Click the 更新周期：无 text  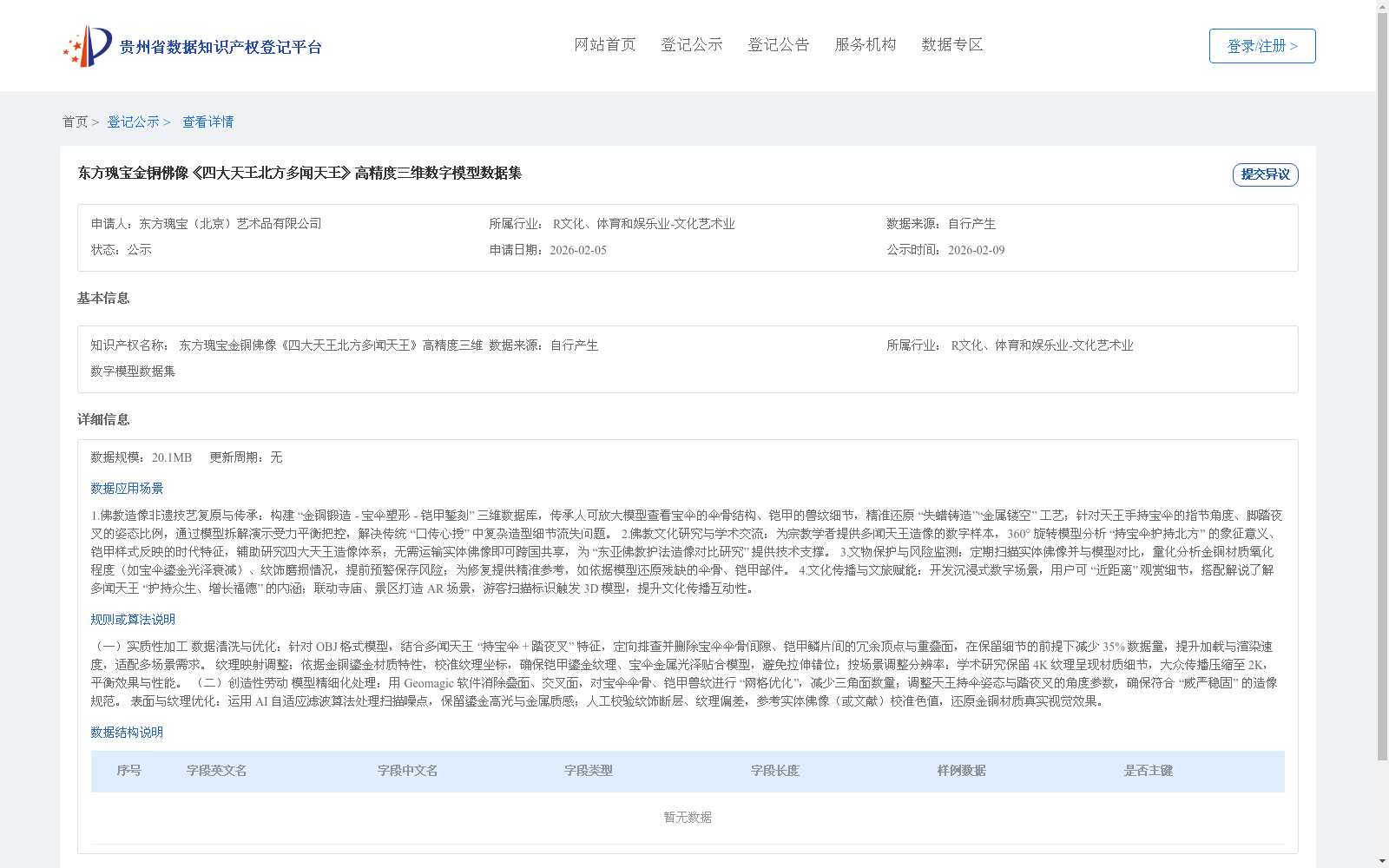[x=246, y=457]
